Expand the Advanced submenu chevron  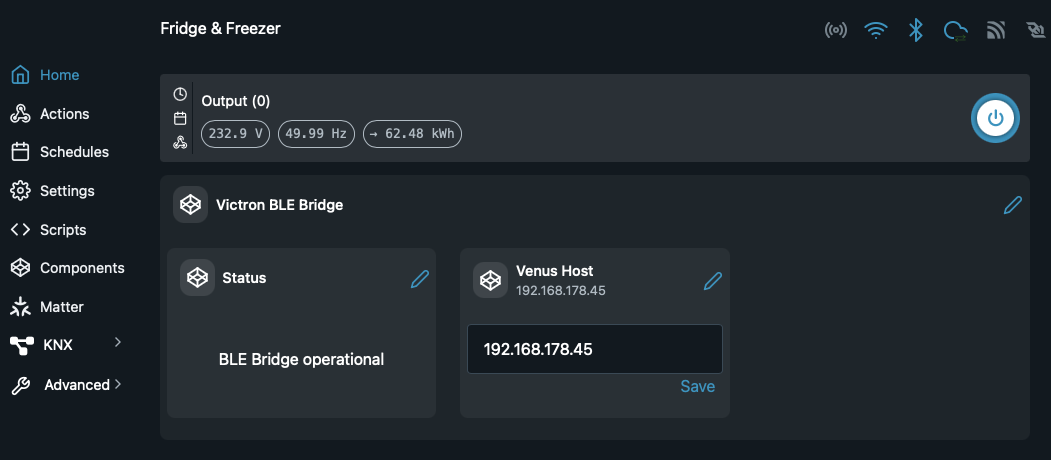point(118,384)
